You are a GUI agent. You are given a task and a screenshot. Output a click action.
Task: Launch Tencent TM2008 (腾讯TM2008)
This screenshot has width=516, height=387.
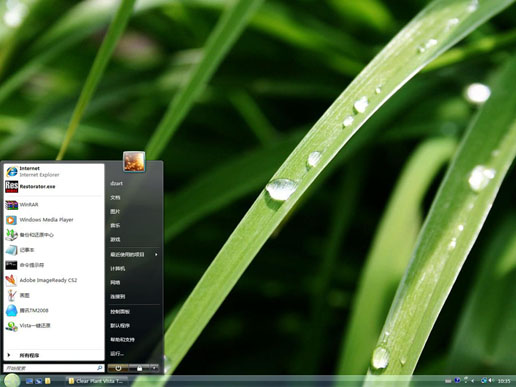pos(54,311)
